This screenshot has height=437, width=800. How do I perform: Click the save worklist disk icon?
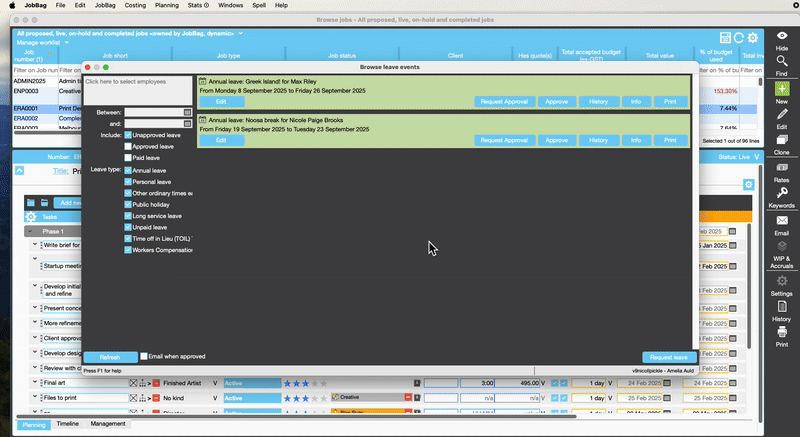click(725, 38)
